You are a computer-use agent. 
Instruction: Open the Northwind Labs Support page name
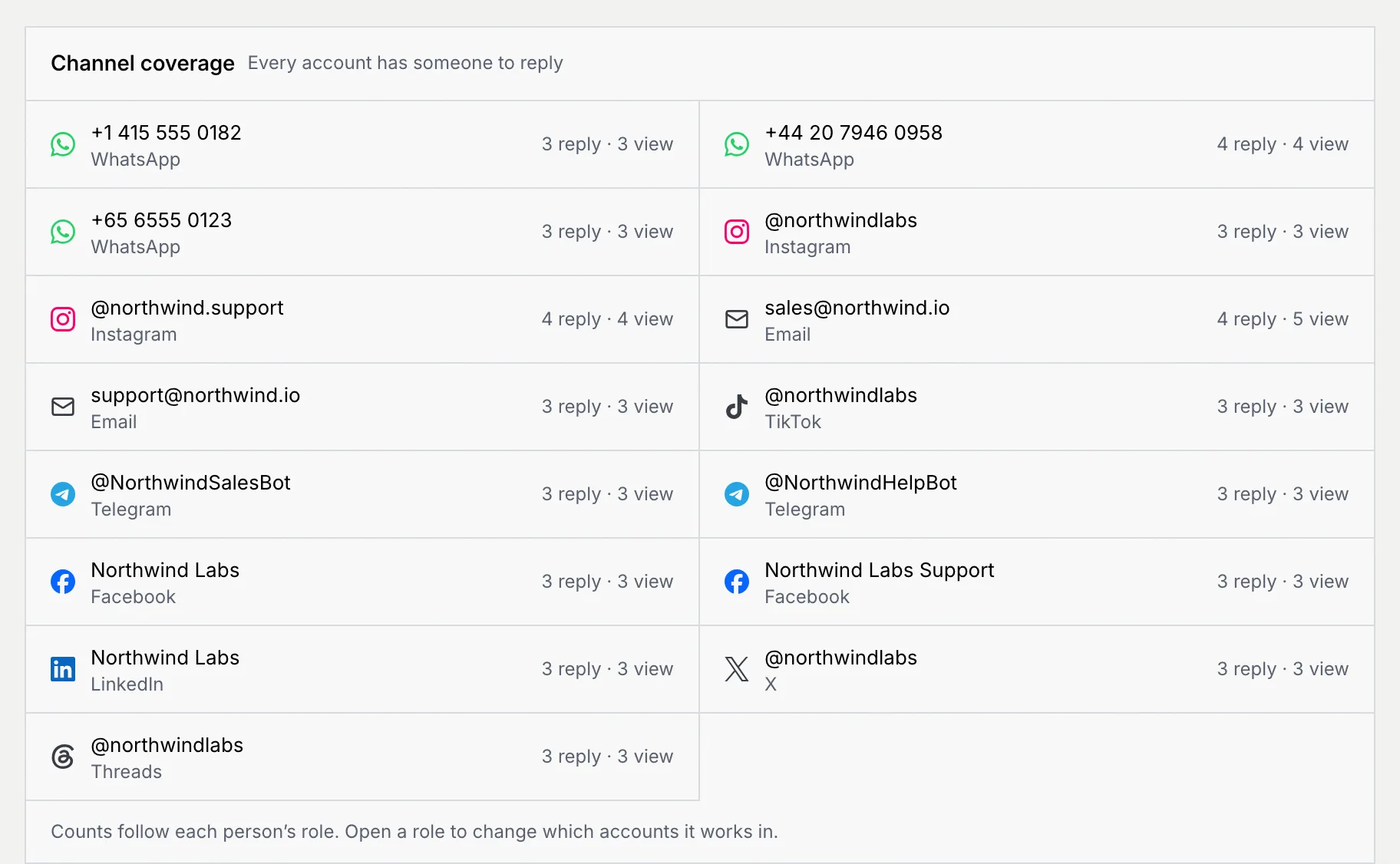[x=880, y=570]
